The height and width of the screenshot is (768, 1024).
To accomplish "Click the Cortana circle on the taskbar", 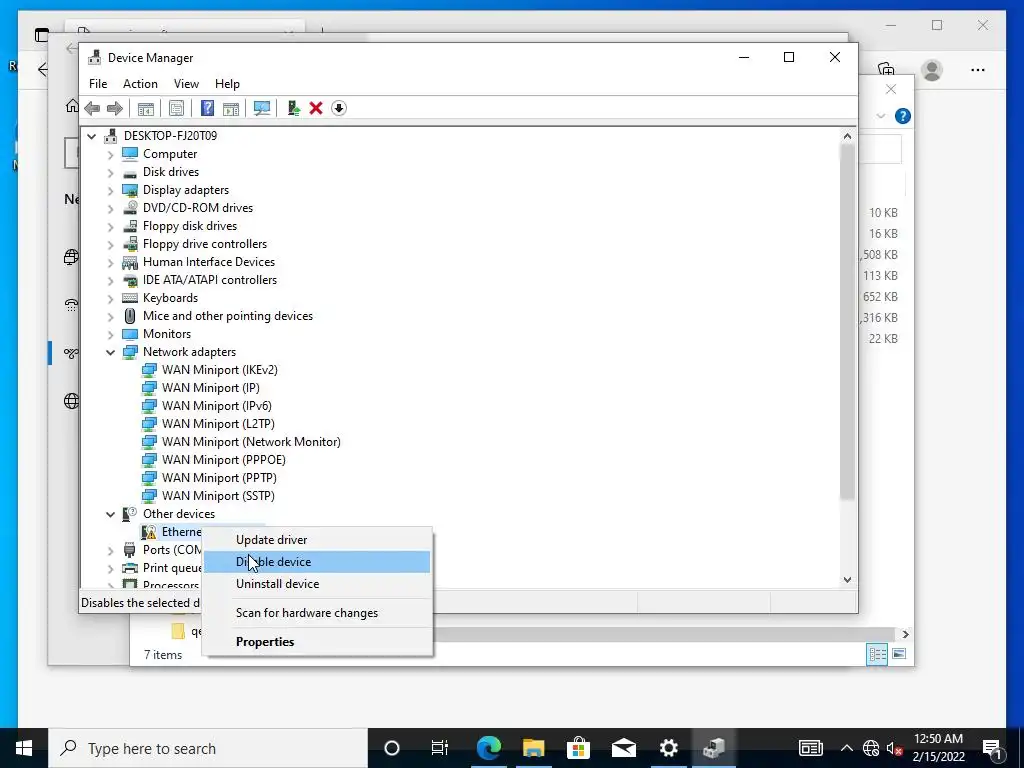I will (391, 748).
